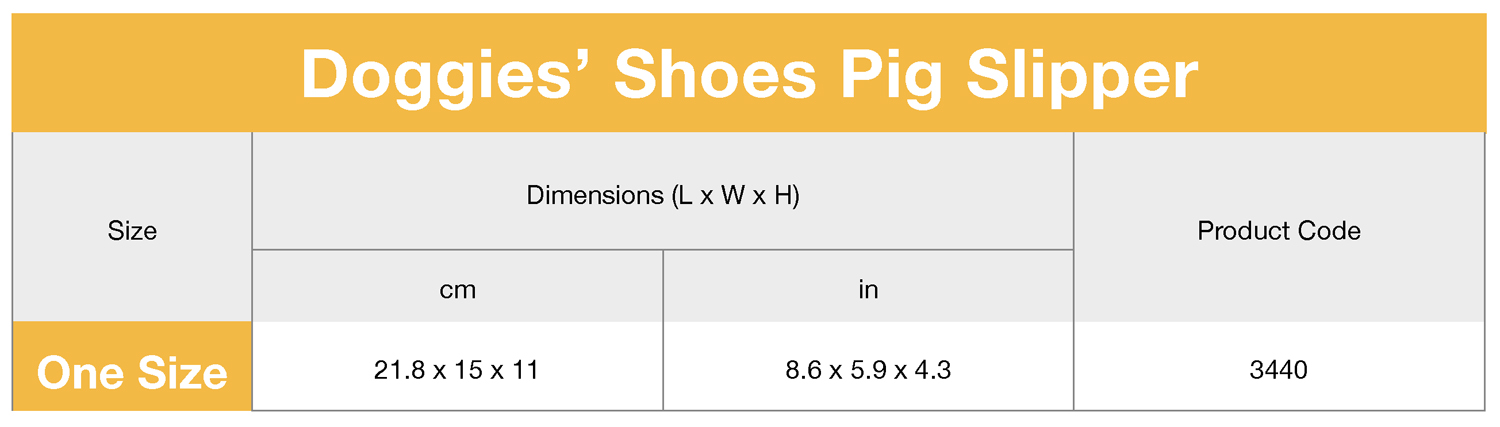Click the Product Code column header
The width and height of the screenshot is (1500, 427).
1279,231
